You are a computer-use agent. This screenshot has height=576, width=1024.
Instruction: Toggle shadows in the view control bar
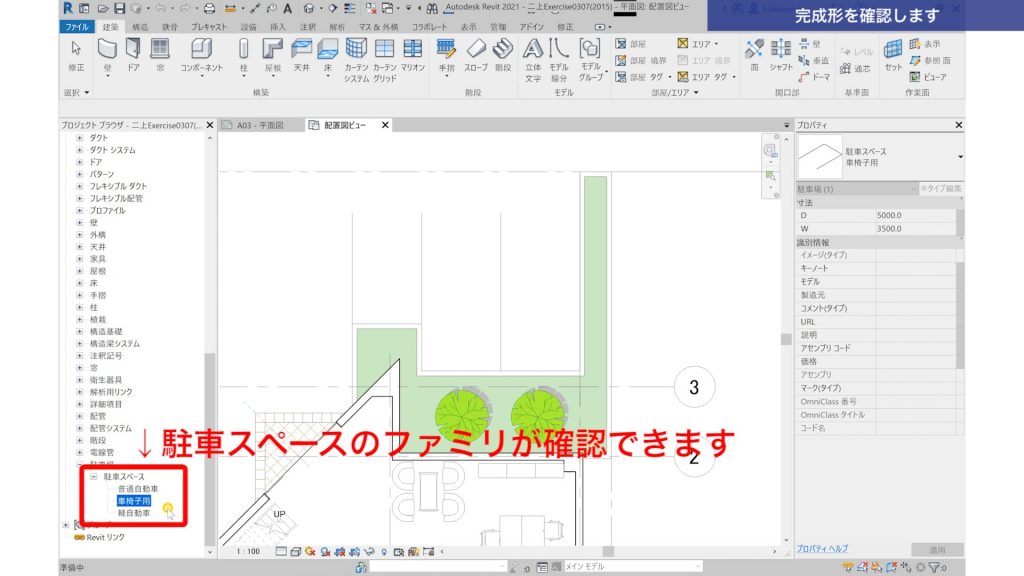pos(325,549)
